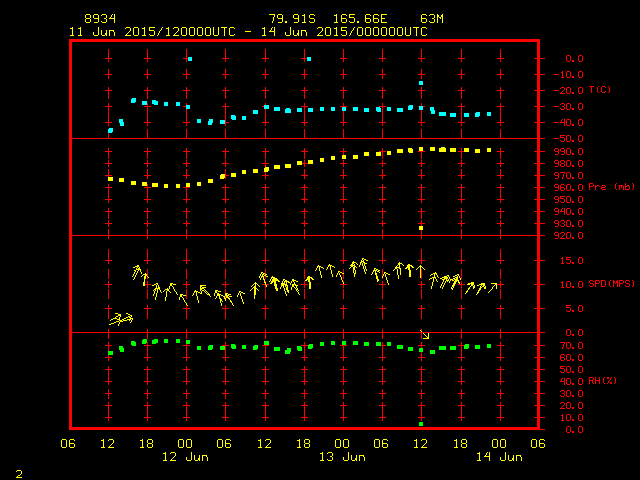
Task: Click the Pre (mb) pressure axis label
Action: tap(611, 187)
